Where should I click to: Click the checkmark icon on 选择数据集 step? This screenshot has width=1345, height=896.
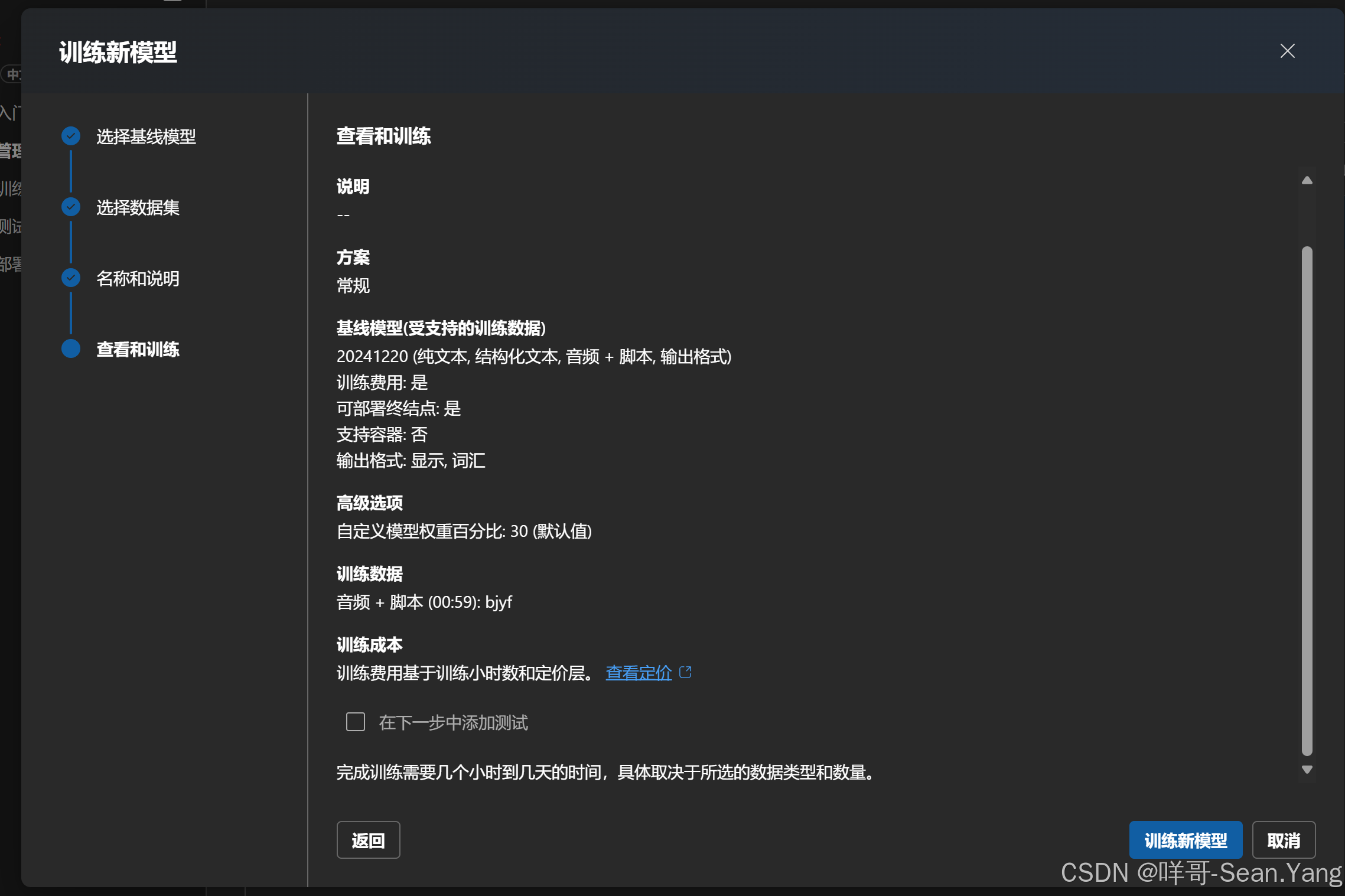(x=70, y=207)
